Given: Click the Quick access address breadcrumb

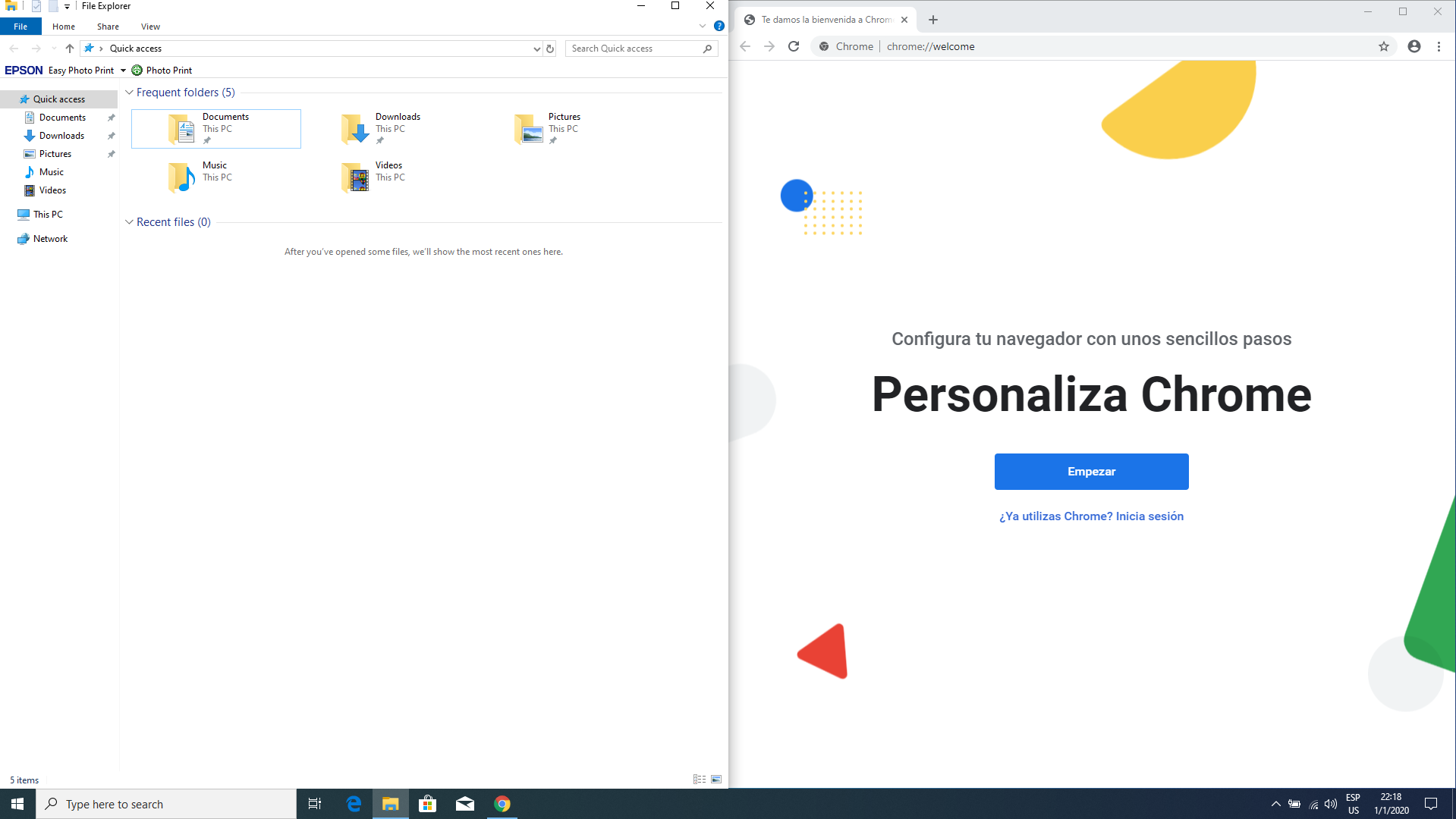Looking at the screenshot, I should (x=135, y=49).
